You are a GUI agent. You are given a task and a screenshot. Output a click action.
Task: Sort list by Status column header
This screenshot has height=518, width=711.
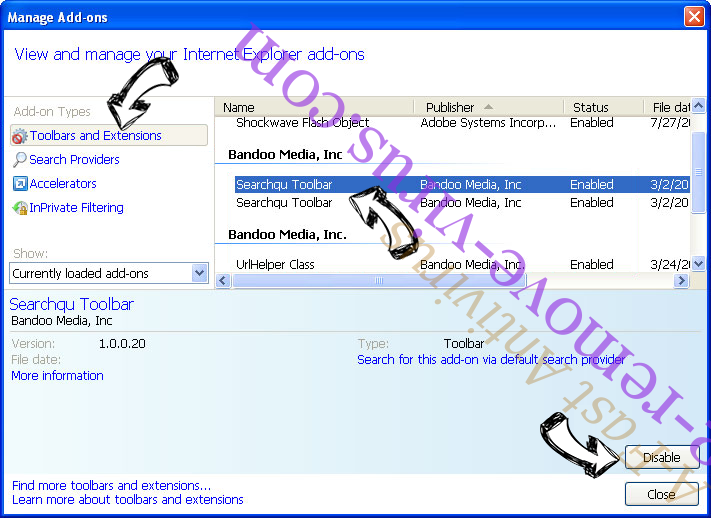tap(604, 108)
